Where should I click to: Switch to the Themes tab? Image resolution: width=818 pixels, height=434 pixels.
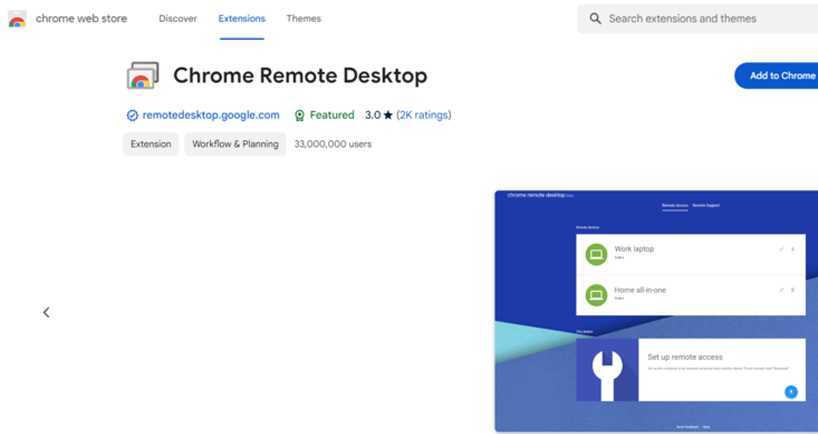click(304, 18)
